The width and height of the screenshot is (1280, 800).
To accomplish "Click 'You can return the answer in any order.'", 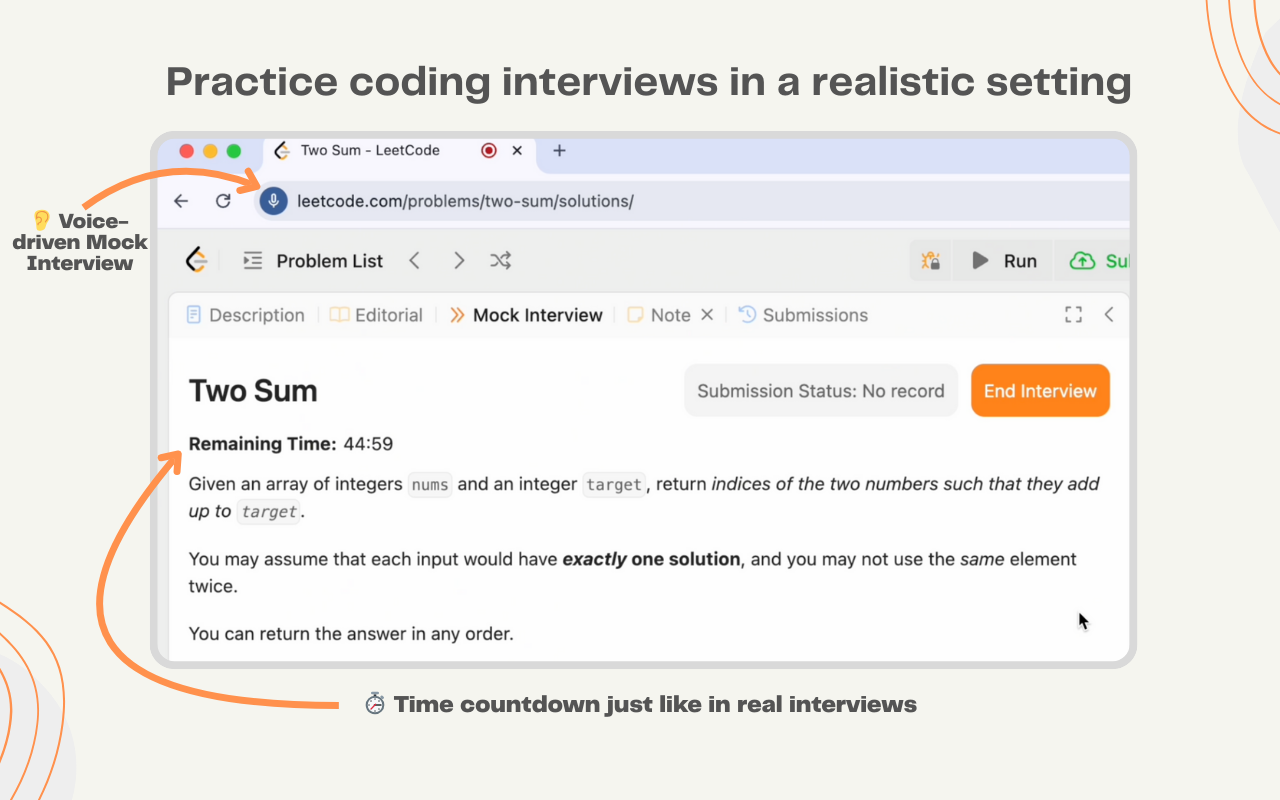I will click(x=351, y=633).
